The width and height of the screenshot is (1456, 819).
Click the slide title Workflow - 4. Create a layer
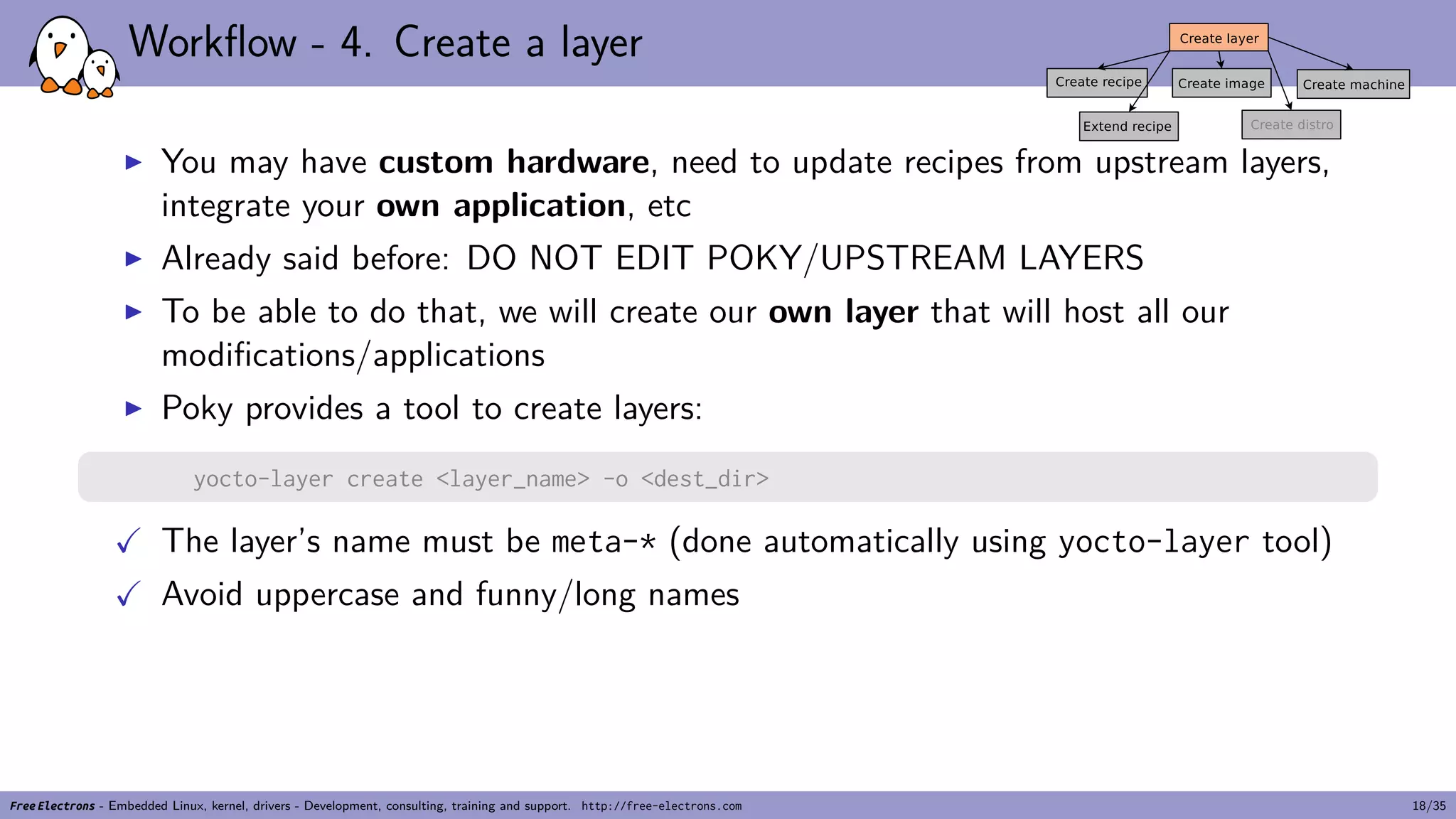pos(385,42)
